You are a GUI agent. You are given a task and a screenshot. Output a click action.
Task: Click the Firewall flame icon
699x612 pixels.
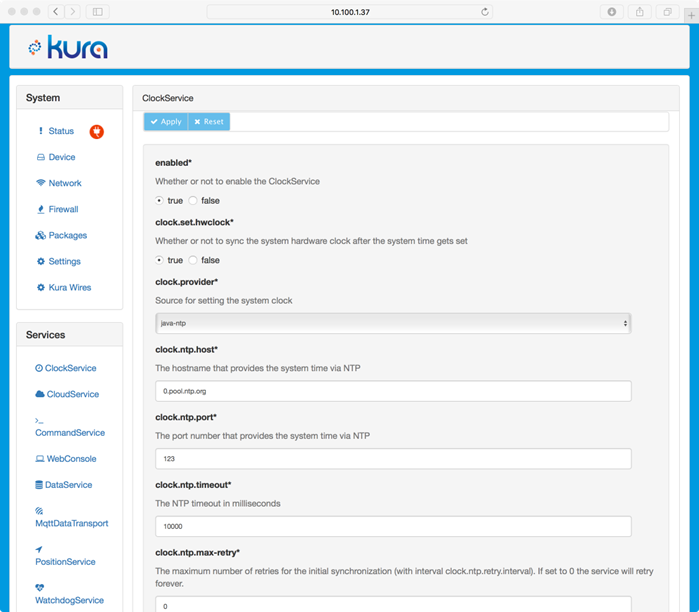41,209
